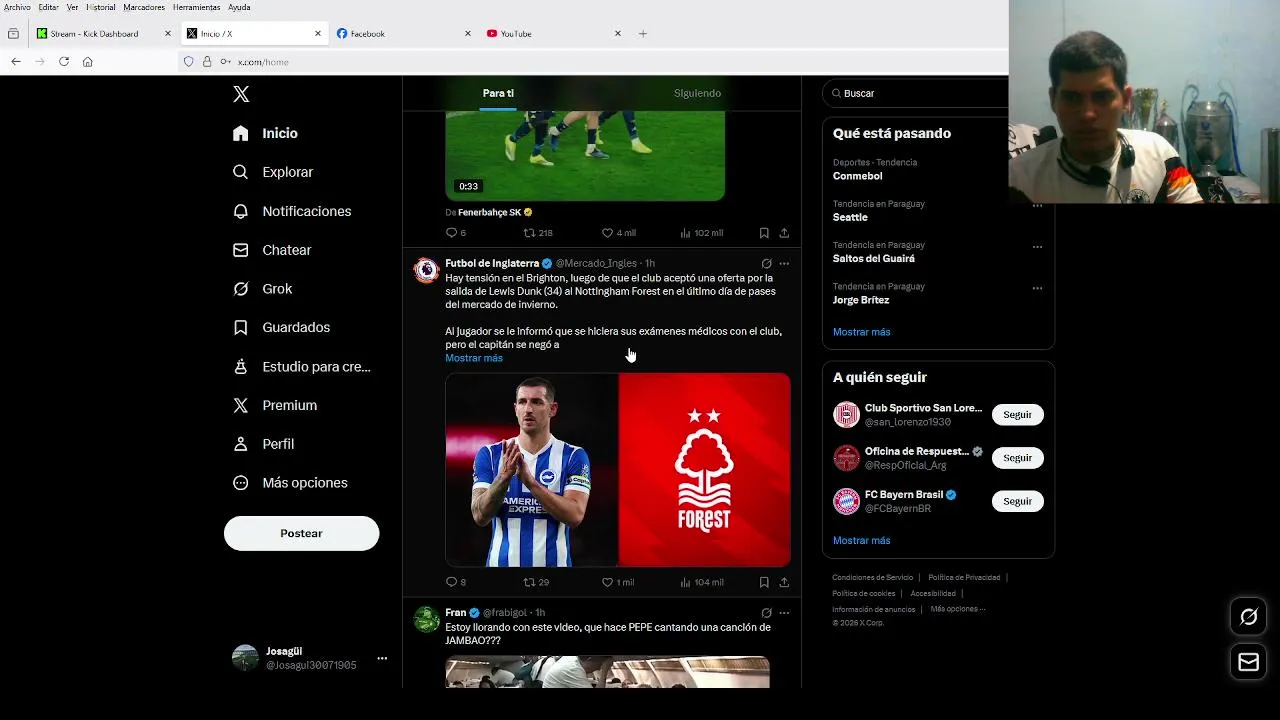Open Guardados bookmarks

tap(281, 327)
